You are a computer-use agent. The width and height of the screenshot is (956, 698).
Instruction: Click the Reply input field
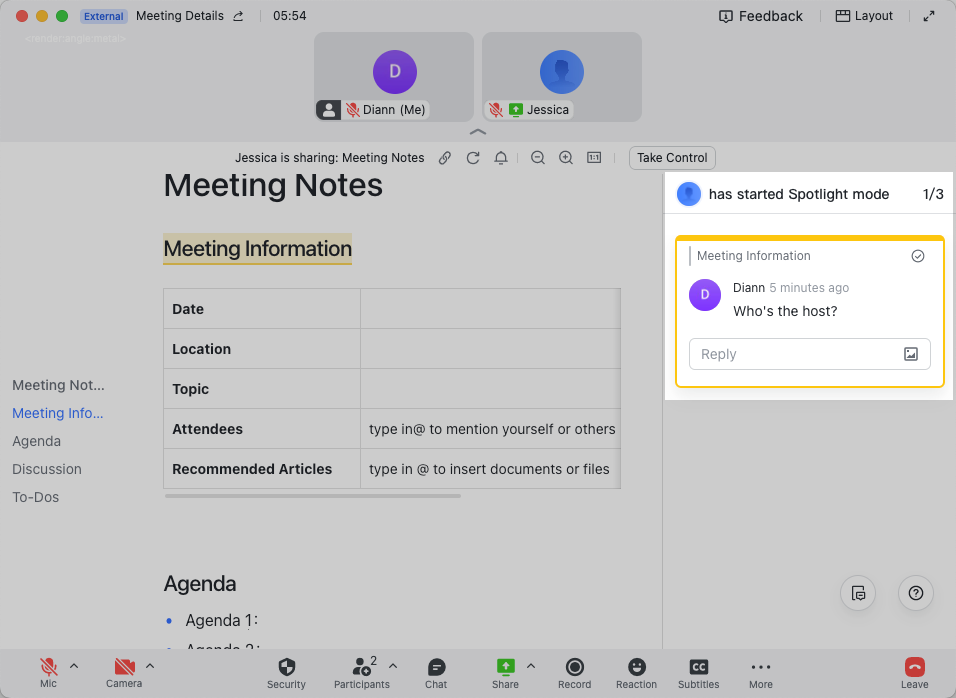pos(790,354)
